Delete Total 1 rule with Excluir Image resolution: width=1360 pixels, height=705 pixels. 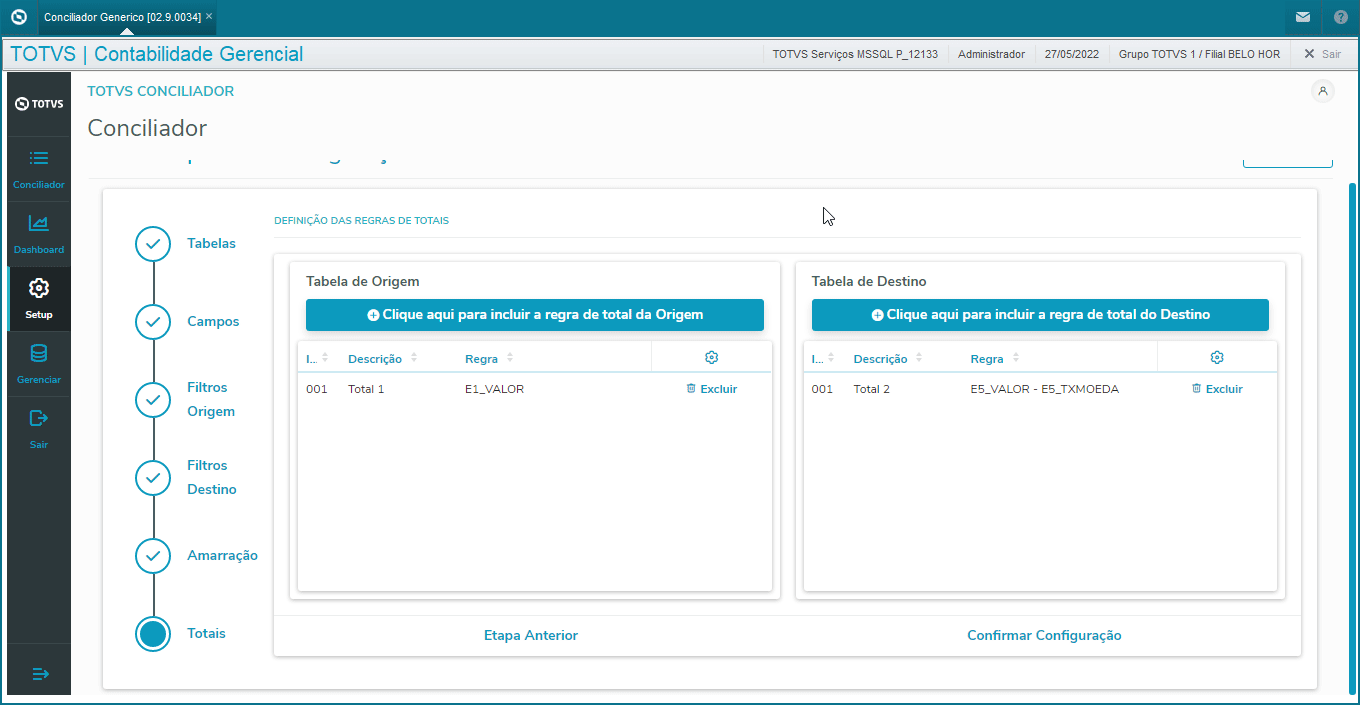[711, 389]
